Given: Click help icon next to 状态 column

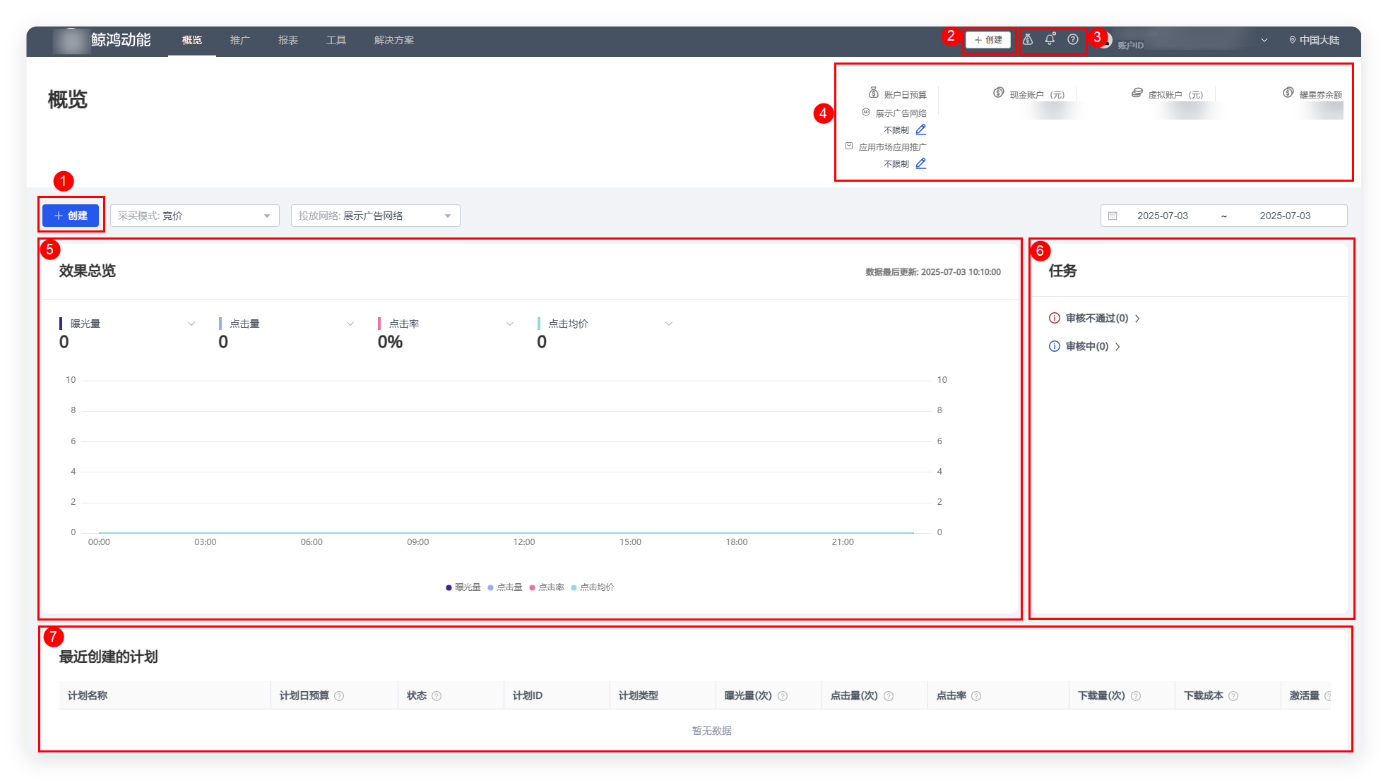Looking at the screenshot, I should point(436,696).
